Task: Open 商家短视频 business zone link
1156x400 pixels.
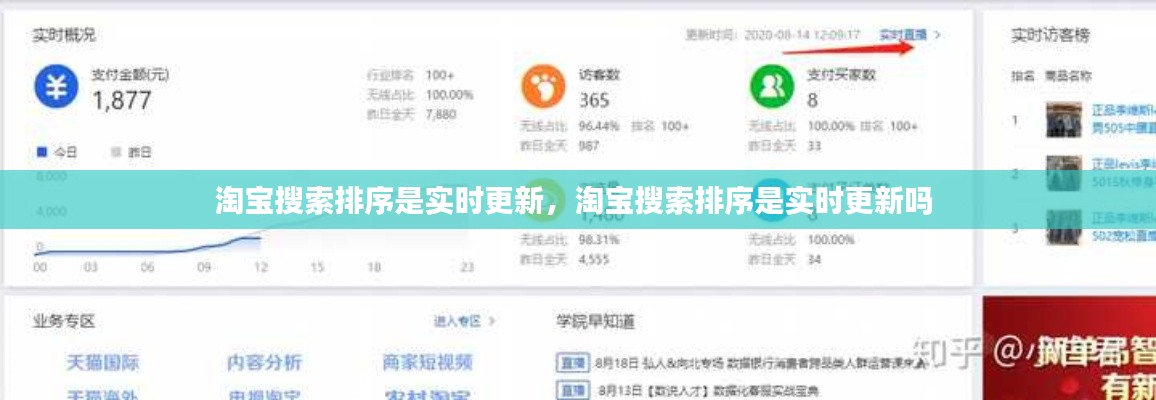Action: (x=427, y=362)
